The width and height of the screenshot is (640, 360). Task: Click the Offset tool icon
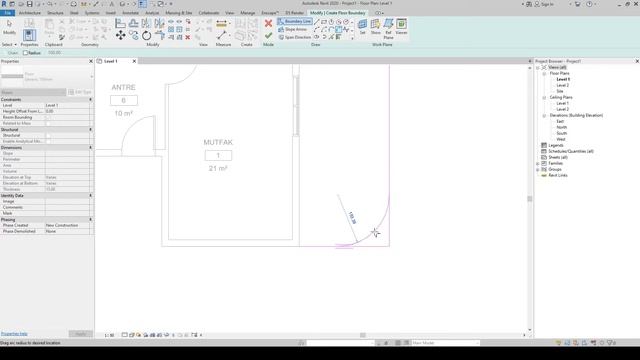(x=133, y=23)
